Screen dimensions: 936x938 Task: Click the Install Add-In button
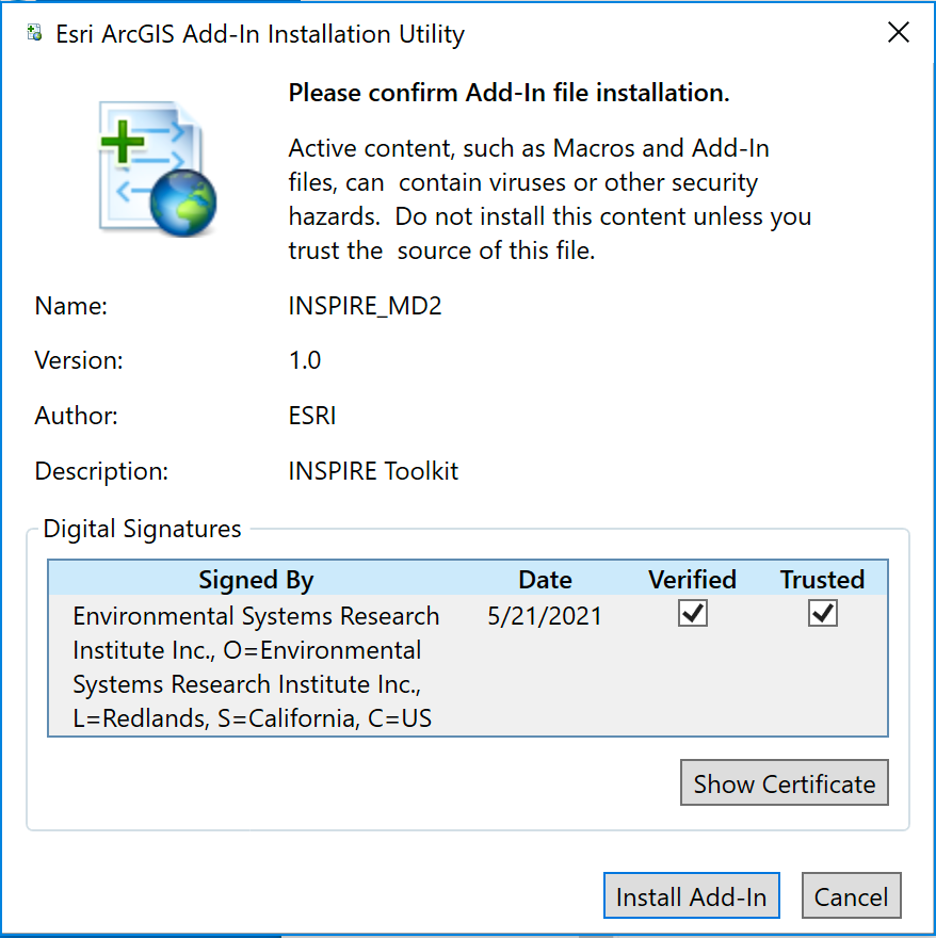[691, 896]
